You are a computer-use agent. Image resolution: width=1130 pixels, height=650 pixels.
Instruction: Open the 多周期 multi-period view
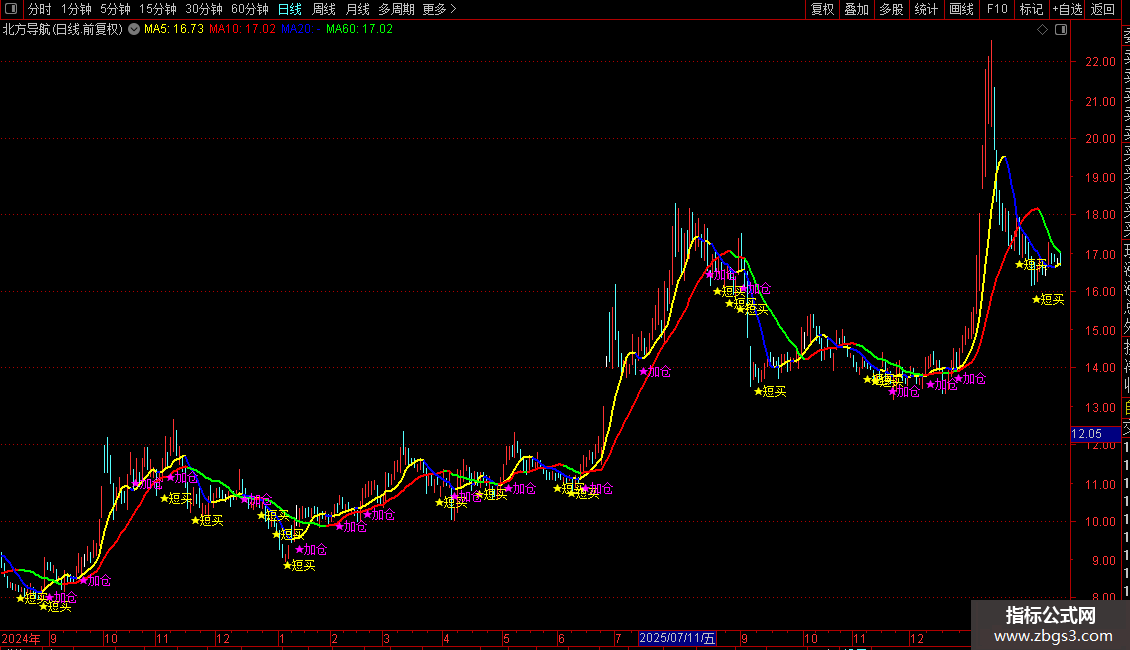coord(396,9)
